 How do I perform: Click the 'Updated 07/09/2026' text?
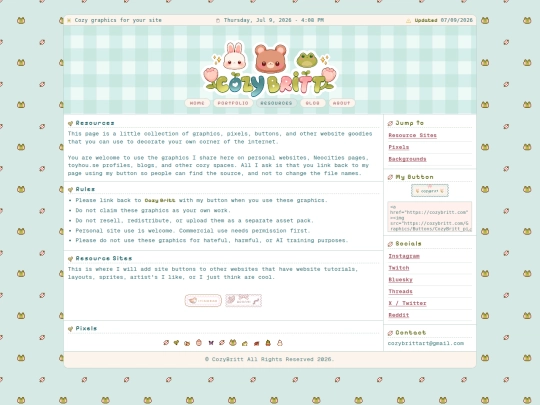[x=444, y=20]
